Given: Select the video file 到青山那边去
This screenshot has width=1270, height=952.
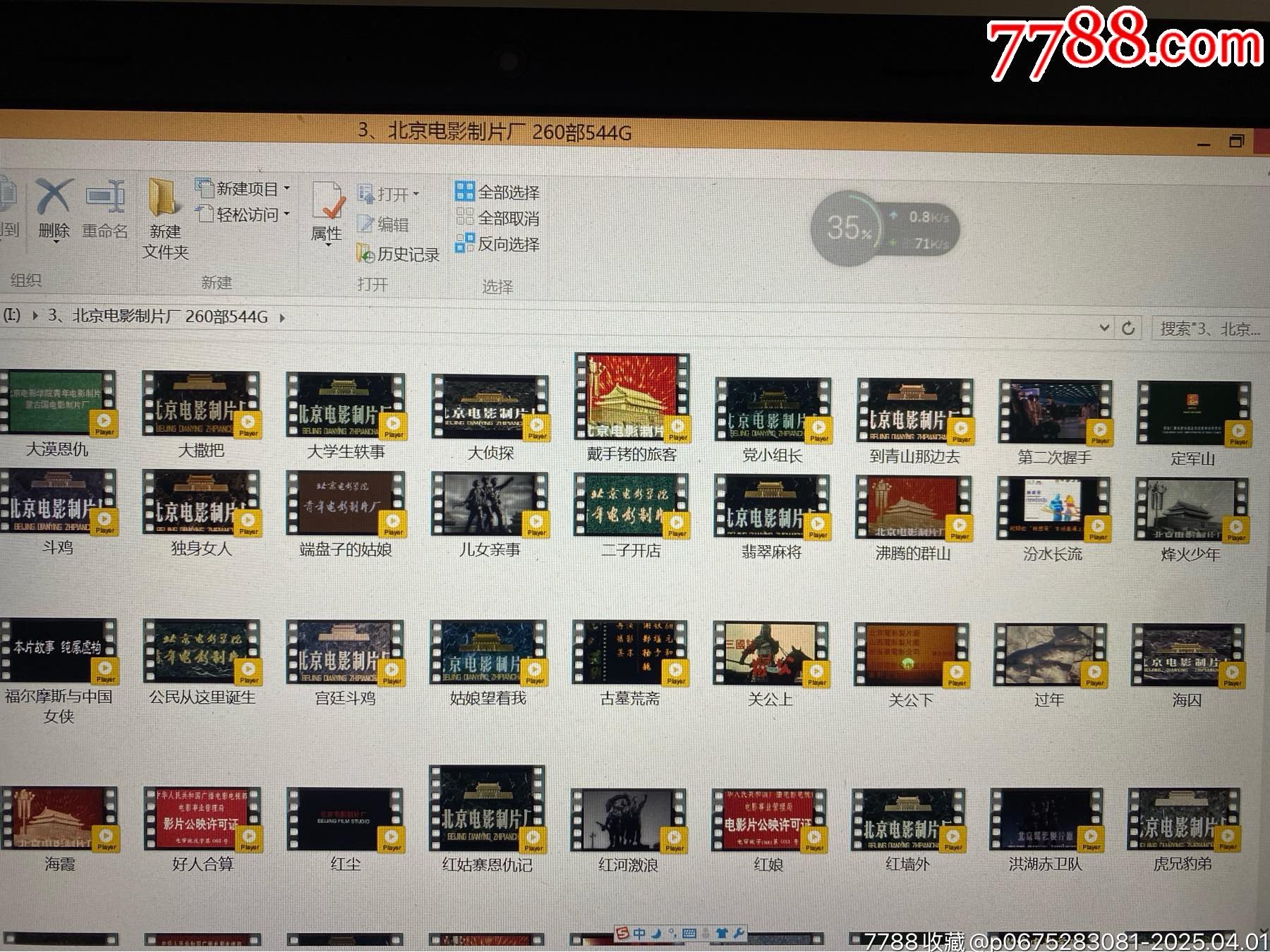Looking at the screenshot, I should 915,422.
